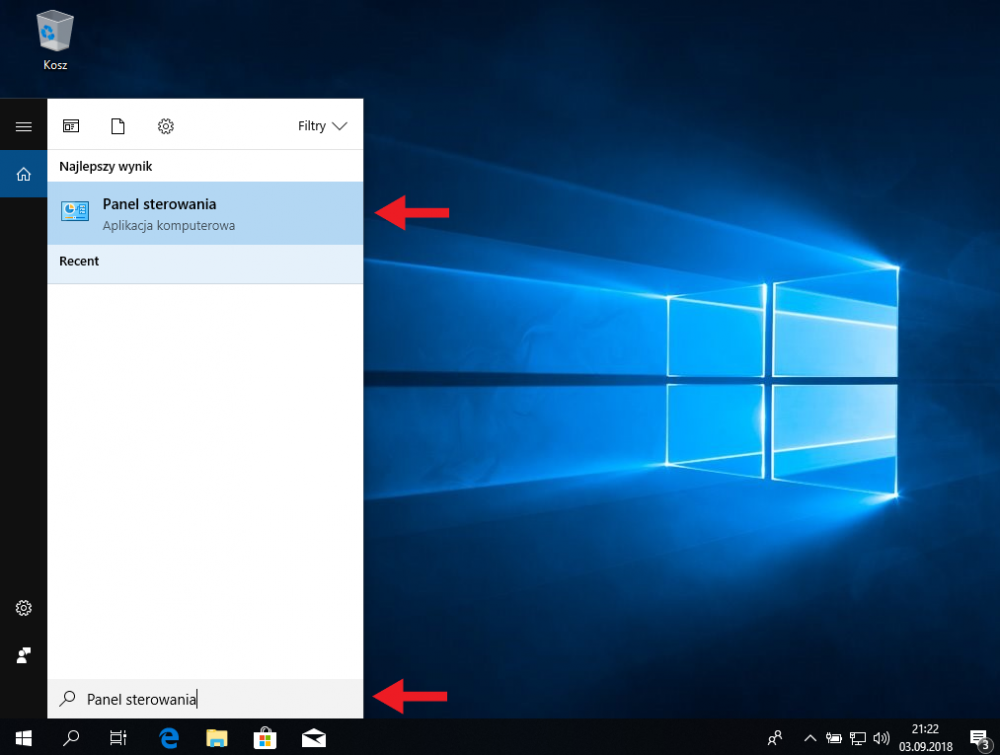Open Task View on the taskbar
Image resolution: width=1000 pixels, height=755 pixels.
(x=118, y=738)
